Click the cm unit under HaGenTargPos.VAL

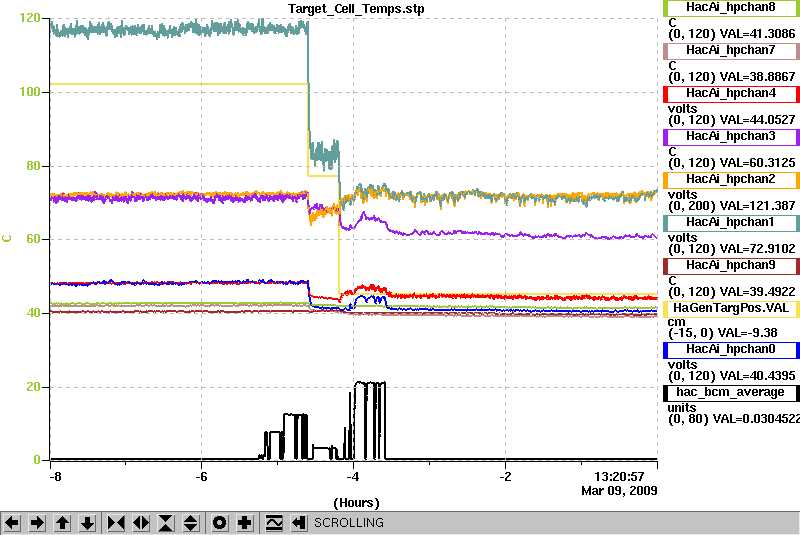[676, 322]
